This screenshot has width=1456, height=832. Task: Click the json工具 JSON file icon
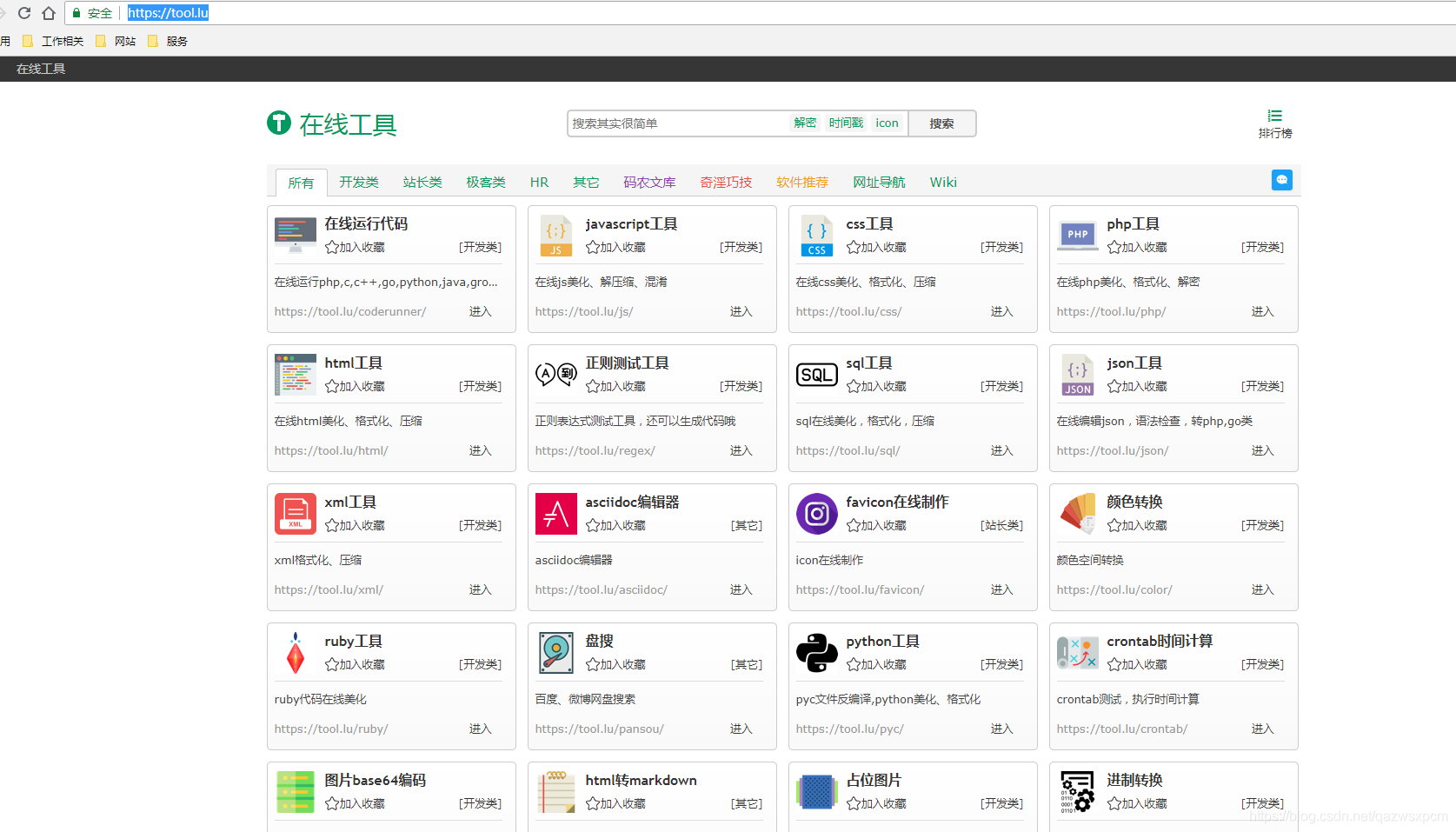pos(1078,375)
